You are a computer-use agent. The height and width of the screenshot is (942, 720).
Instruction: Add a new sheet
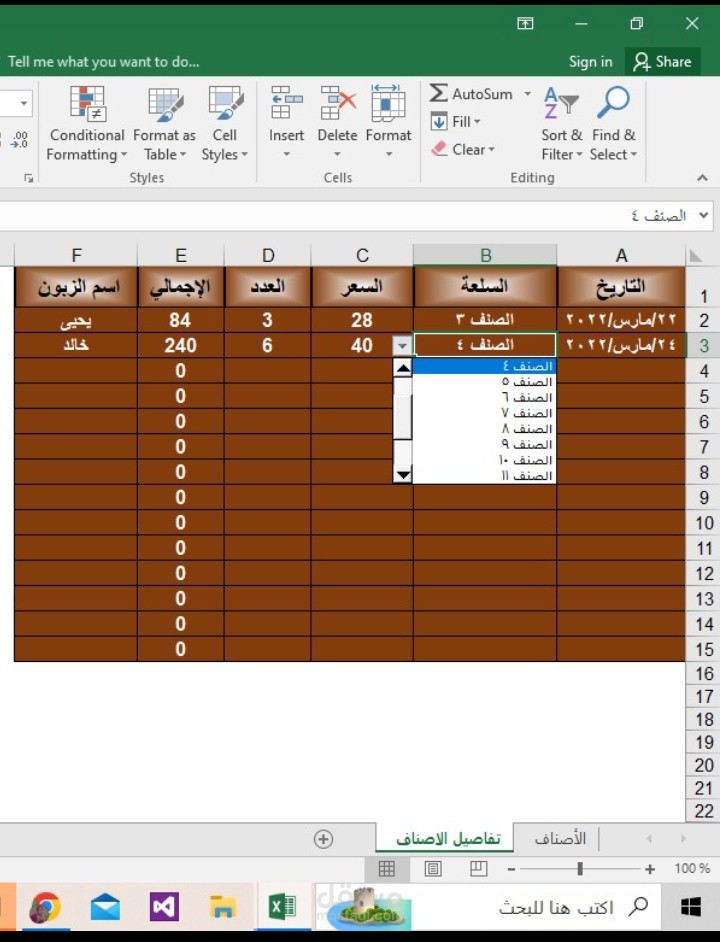323,839
